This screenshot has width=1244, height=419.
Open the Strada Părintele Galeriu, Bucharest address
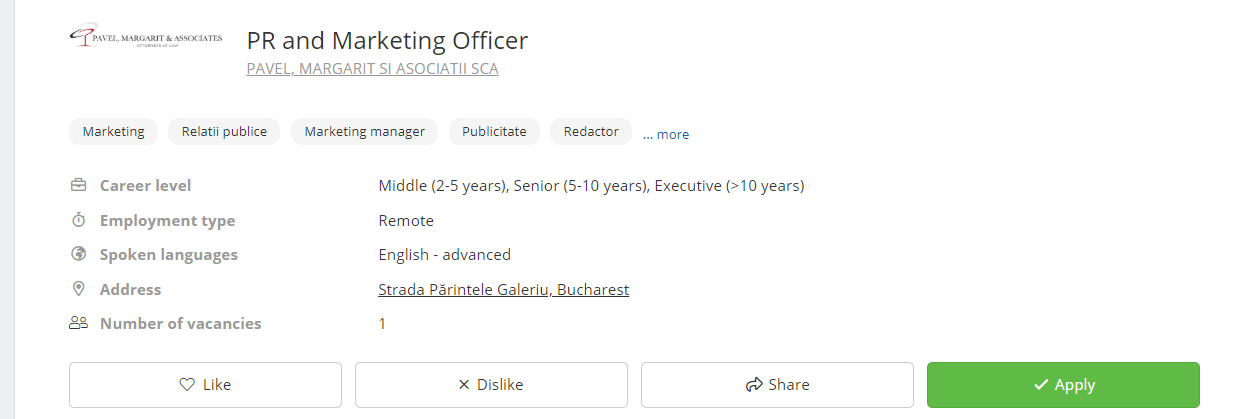tap(503, 290)
